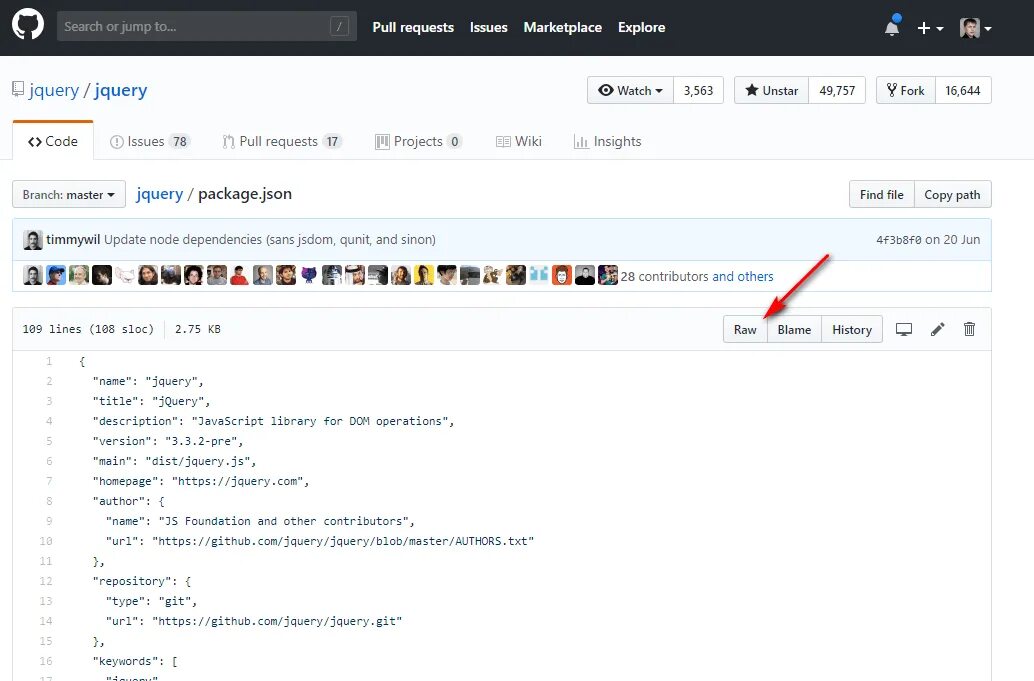Open the jquery repository name link

tap(121, 90)
